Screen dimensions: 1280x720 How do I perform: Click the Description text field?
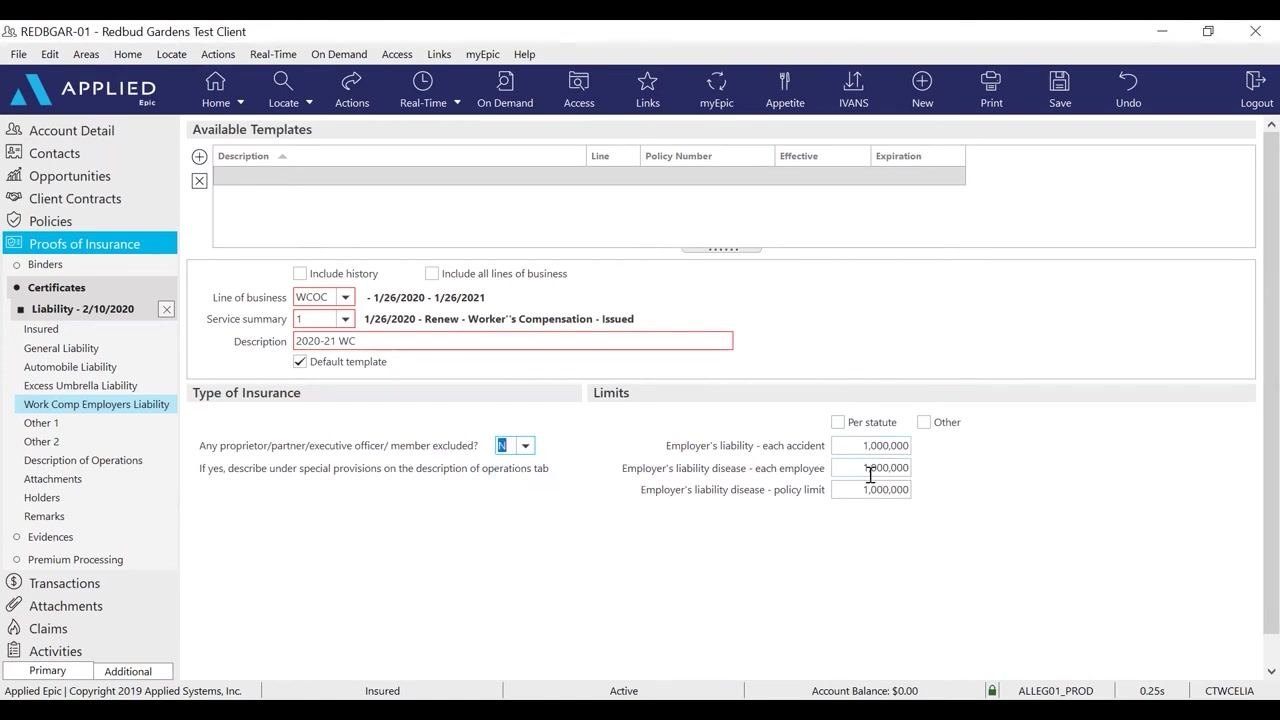(x=513, y=341)
